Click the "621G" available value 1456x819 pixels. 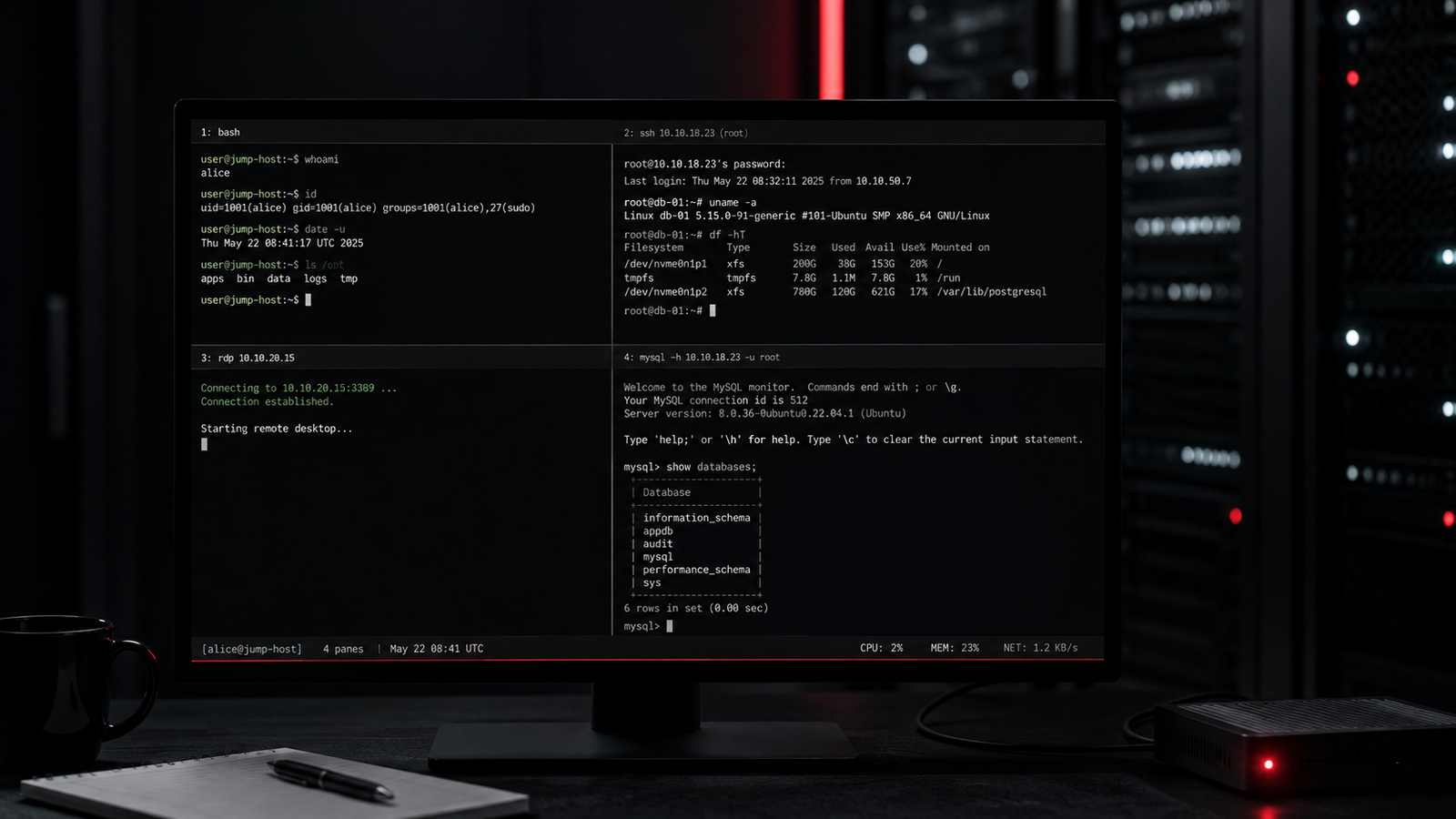883,292
